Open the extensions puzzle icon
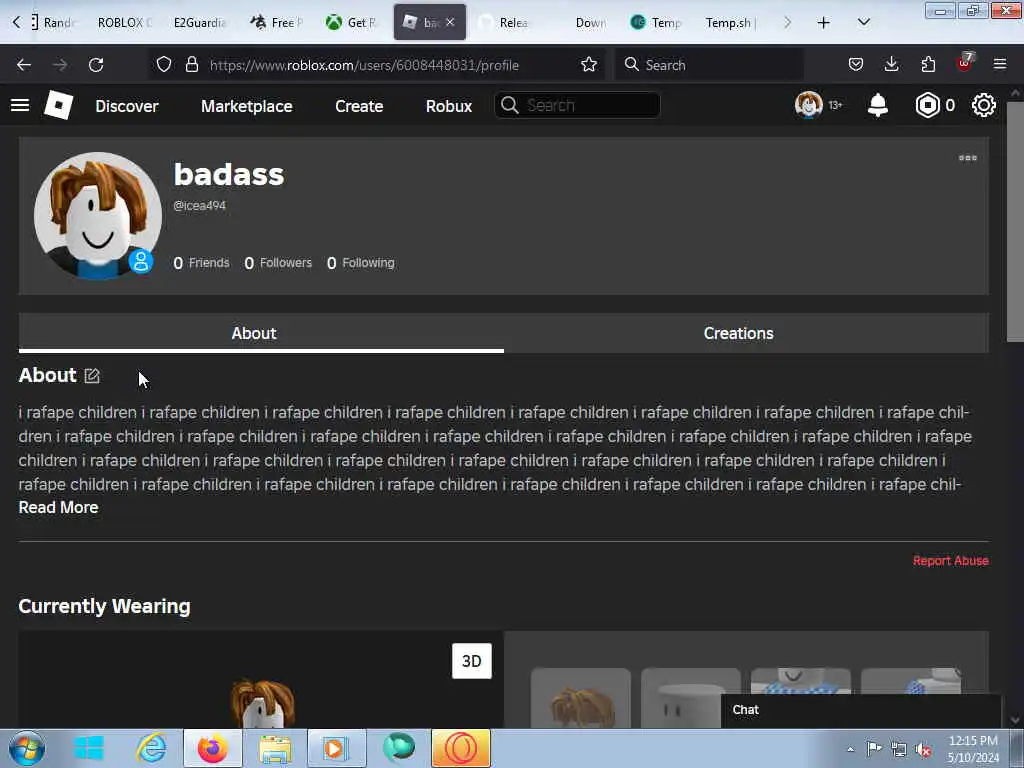The height and width of the screenshot is (768, 1024). (928, 65)
